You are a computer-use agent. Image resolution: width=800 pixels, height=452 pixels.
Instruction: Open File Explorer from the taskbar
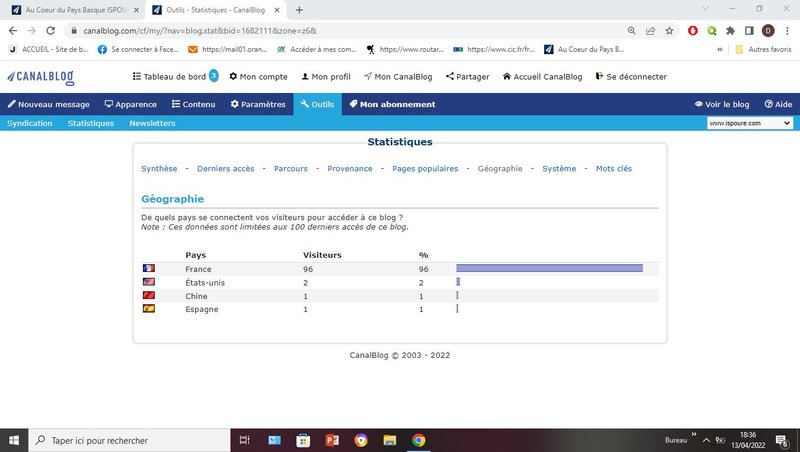click(x=390, y=440)
